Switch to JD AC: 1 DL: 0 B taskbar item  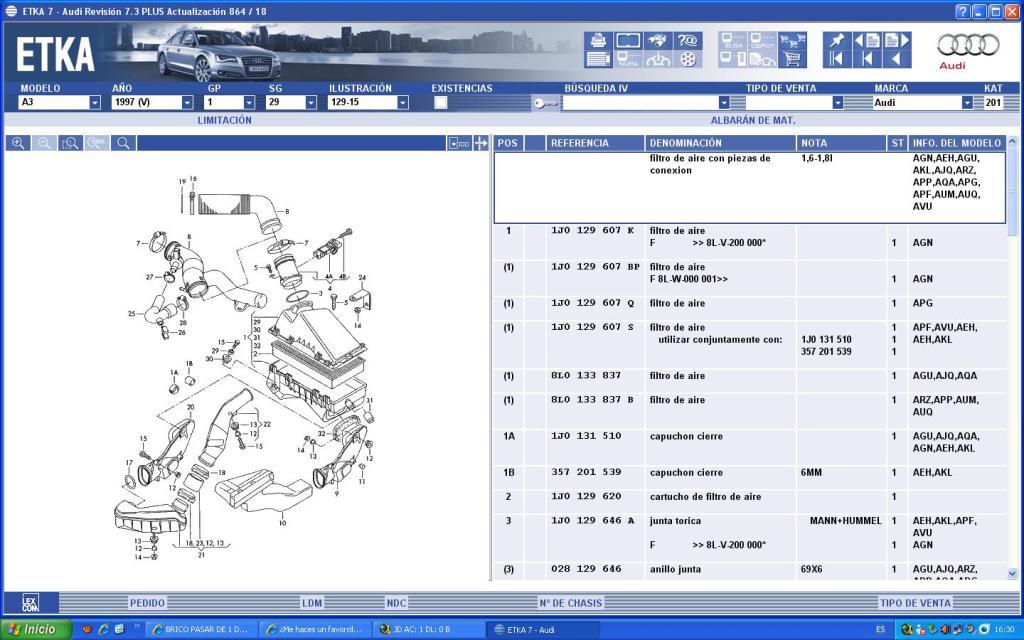(429, 630)
